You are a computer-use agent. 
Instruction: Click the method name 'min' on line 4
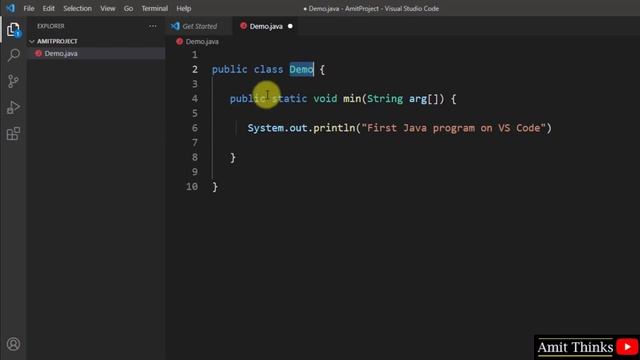pyautogui.click(x=352, y=99)
